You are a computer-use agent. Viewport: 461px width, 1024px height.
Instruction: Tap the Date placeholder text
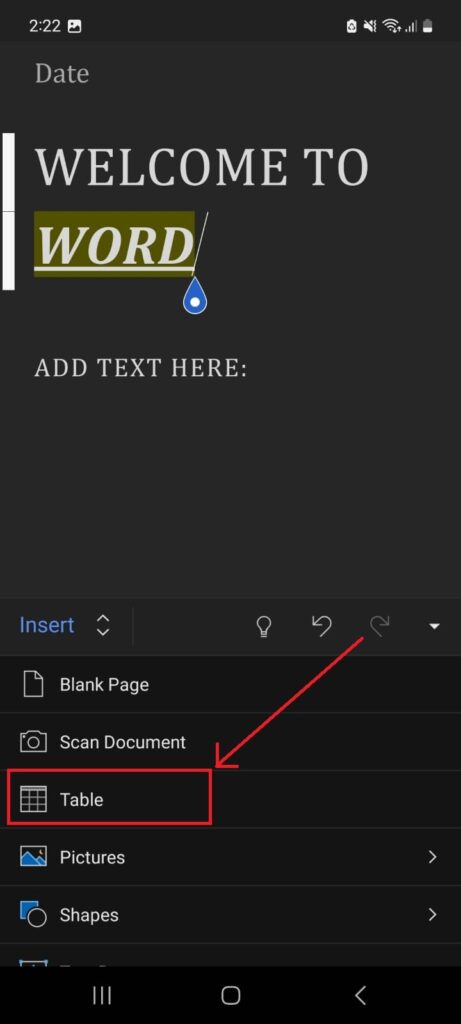click(62, 73)
